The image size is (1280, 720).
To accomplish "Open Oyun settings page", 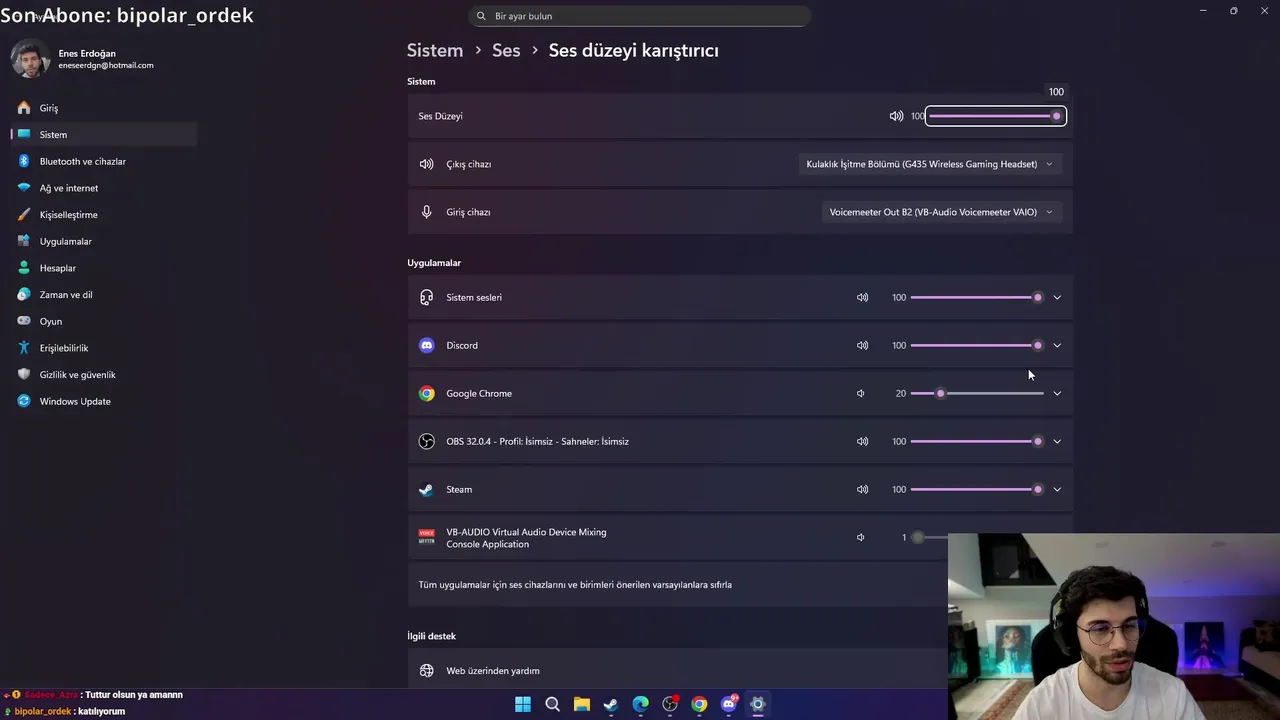I will tap(104, 321).
